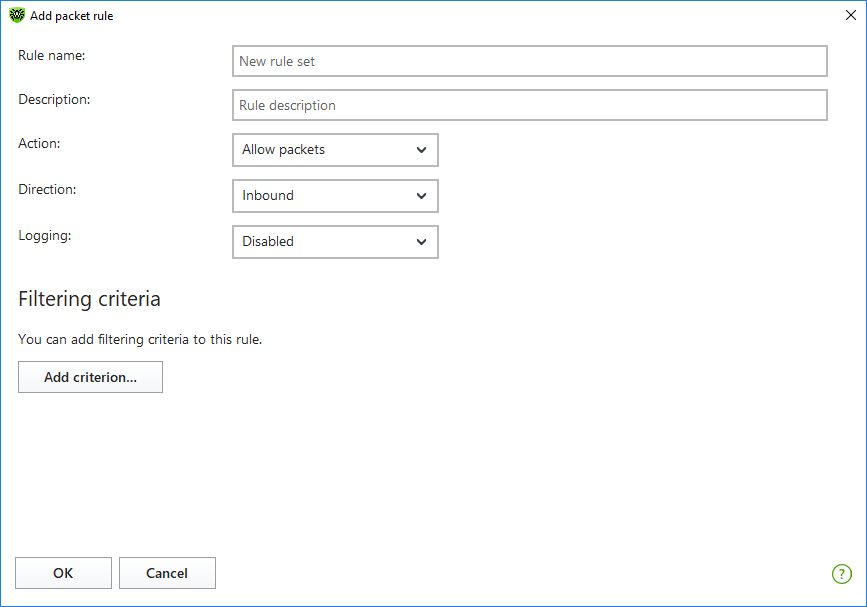Open help via green question mark icon
This screenshot has width=867, height=607.
[842, 574]
